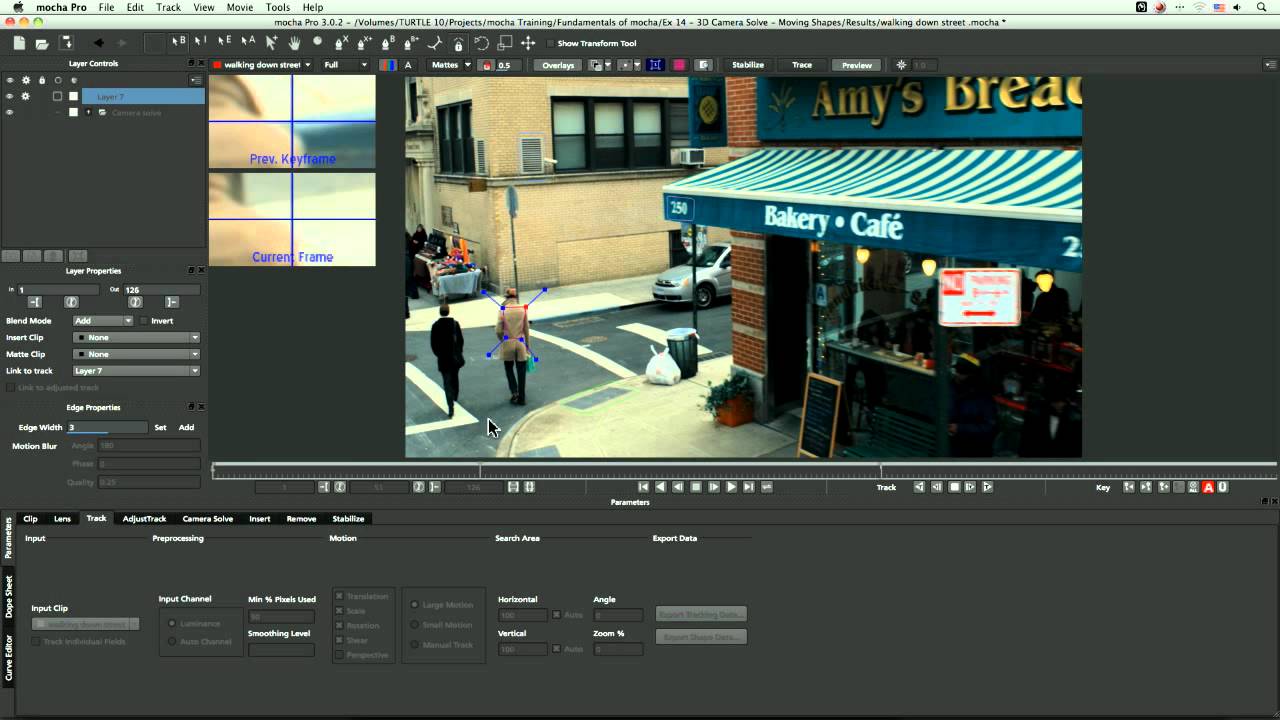
Task: Toggle the blue surface display icon
Action: coord(655,65)
